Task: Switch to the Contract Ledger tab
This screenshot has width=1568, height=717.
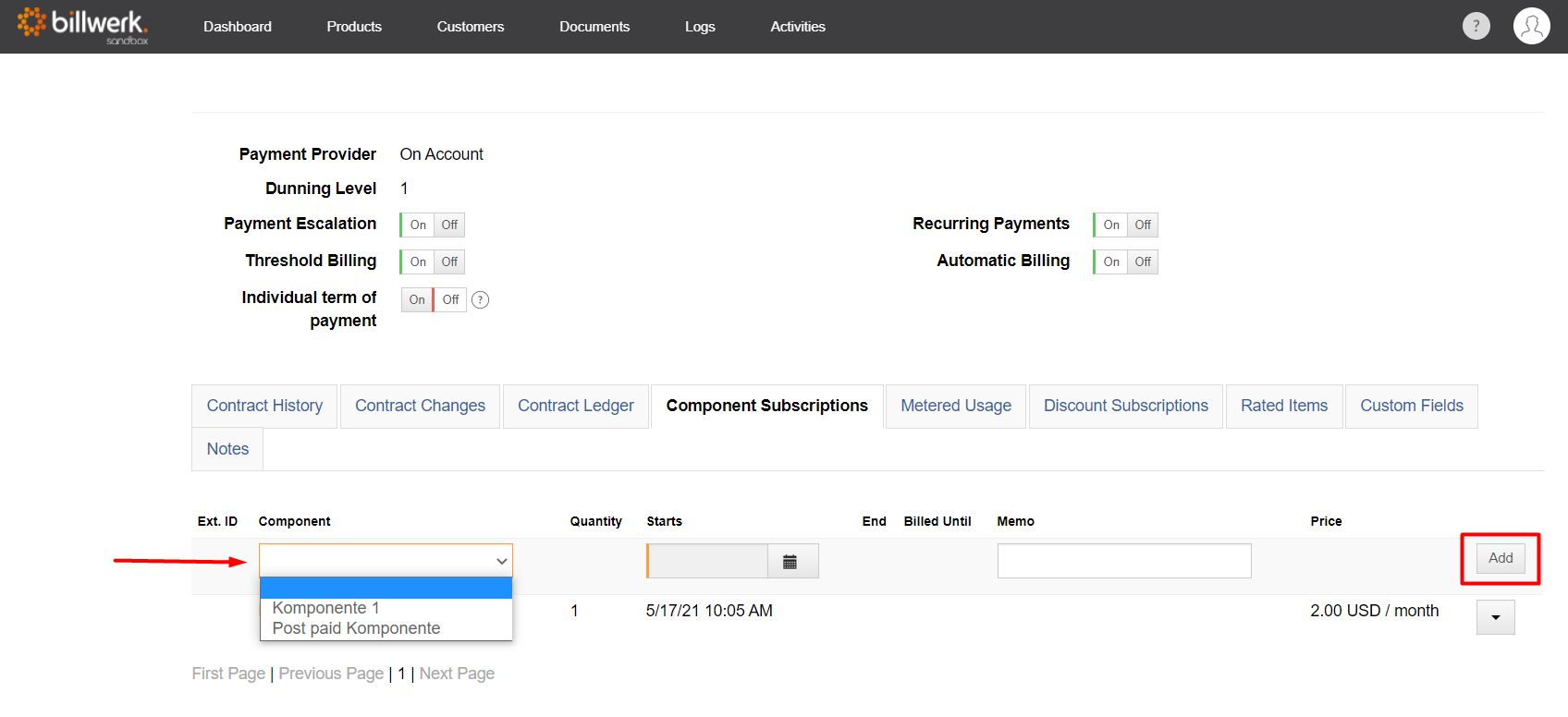Action: (576, 406)
